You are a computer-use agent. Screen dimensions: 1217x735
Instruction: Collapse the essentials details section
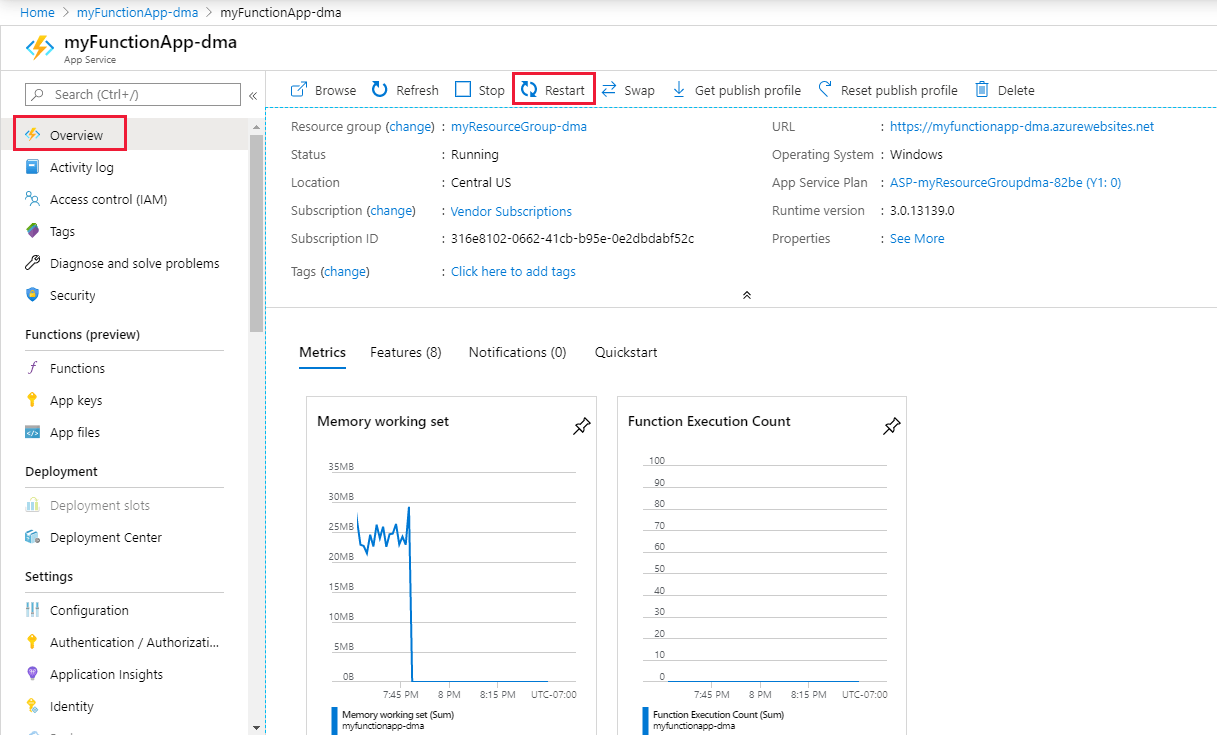(746, 295)
